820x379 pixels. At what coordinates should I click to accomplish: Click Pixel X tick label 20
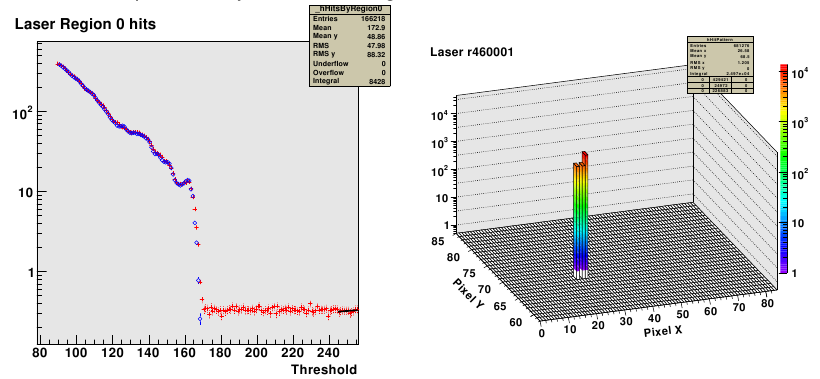pos(598,326)
